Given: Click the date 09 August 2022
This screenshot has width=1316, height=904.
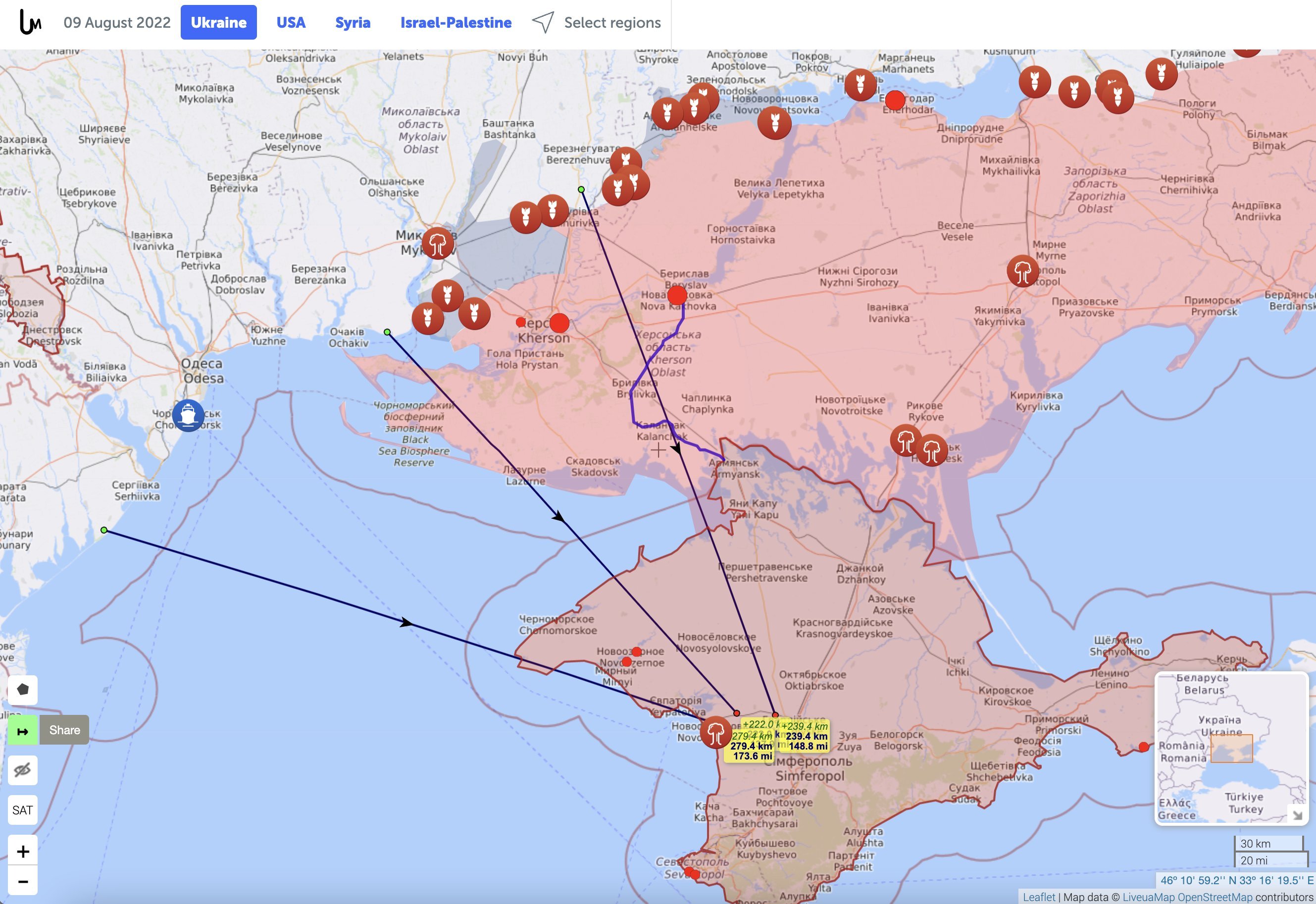Looking at the screenshot, I should [117, 23].
